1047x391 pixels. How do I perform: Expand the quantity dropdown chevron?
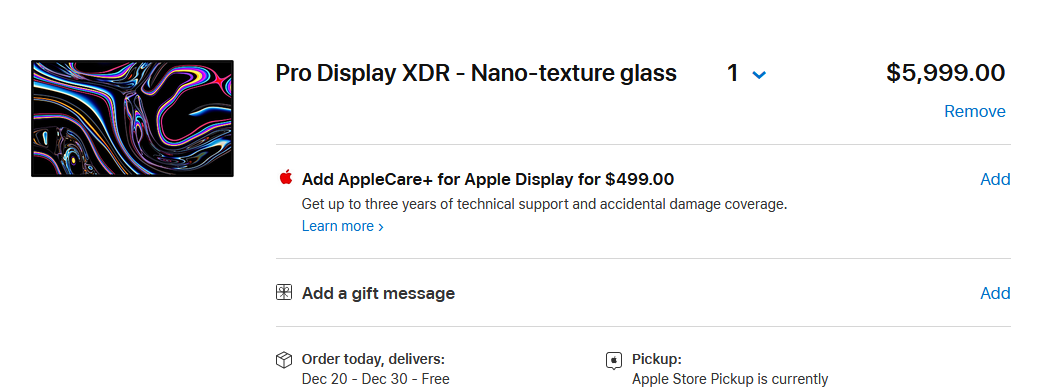[x=759, y=75]
